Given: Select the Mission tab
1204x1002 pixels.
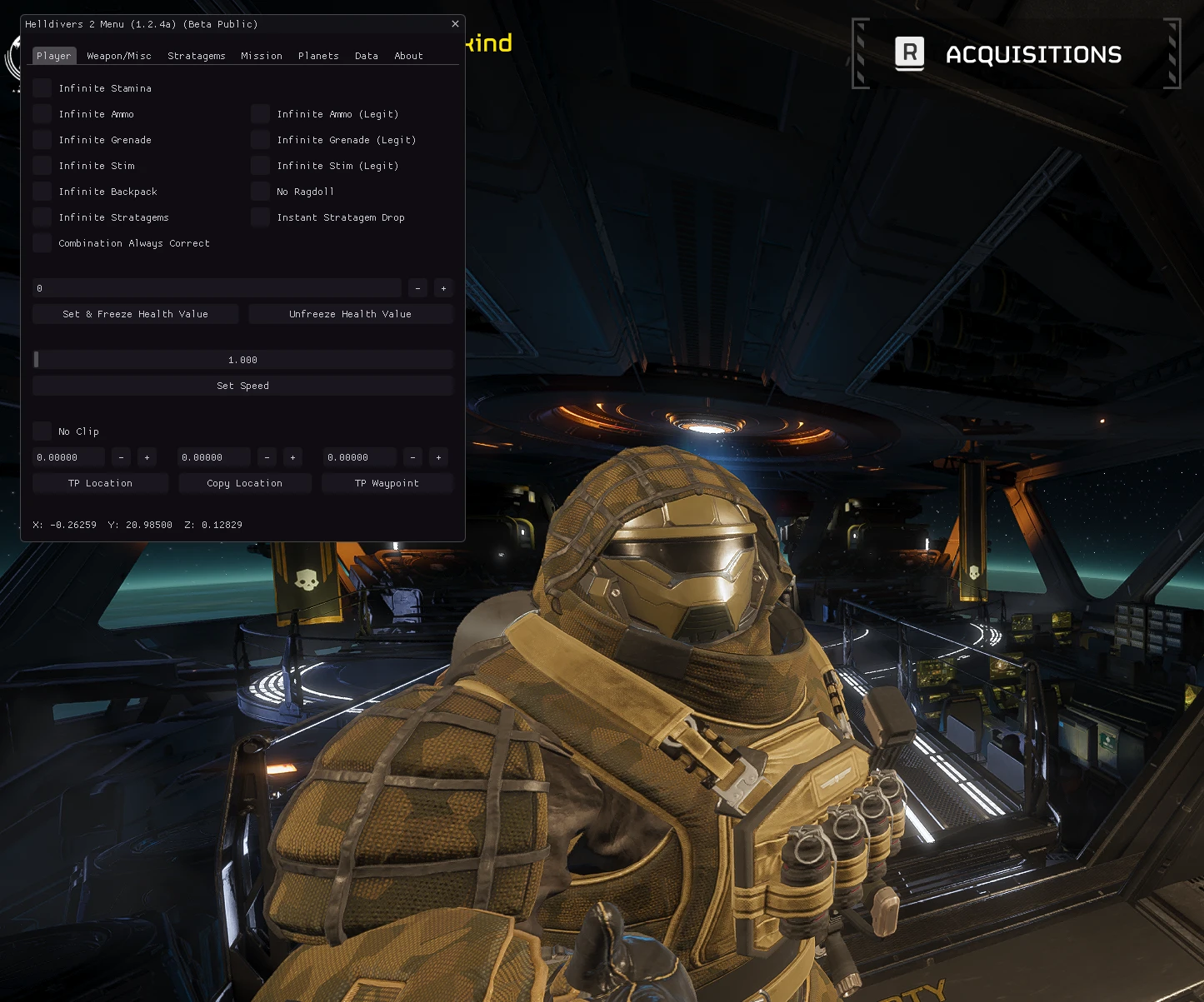Looking at the screenshot, I should click(x=262, y=56).
